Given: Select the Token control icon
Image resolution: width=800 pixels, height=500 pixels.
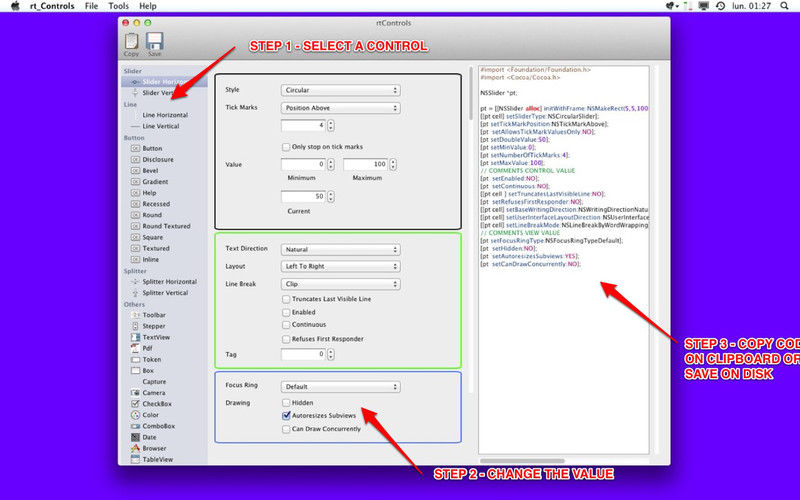Looking at the screenshot, I should point(135,360).
